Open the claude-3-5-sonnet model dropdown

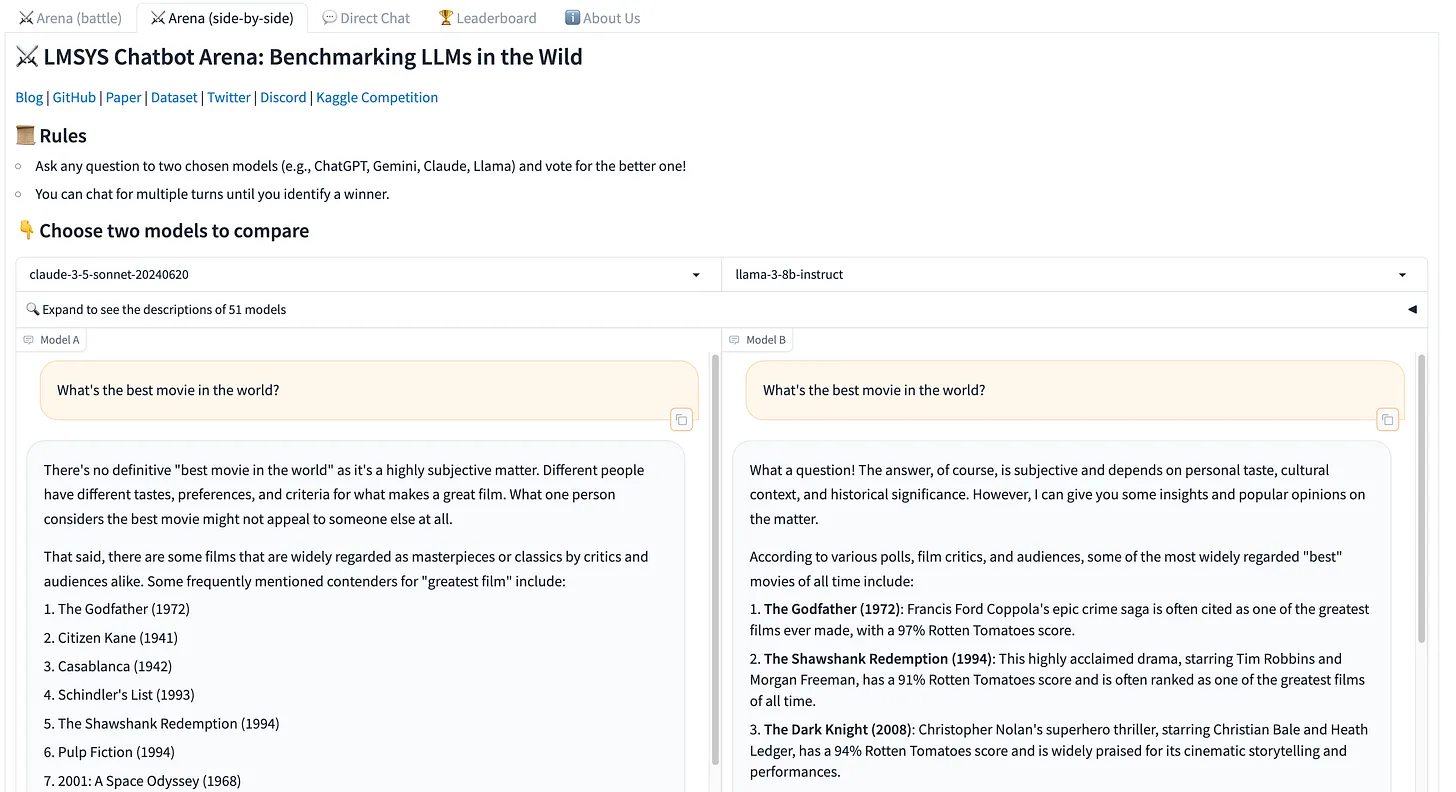(x=366, y=274)
